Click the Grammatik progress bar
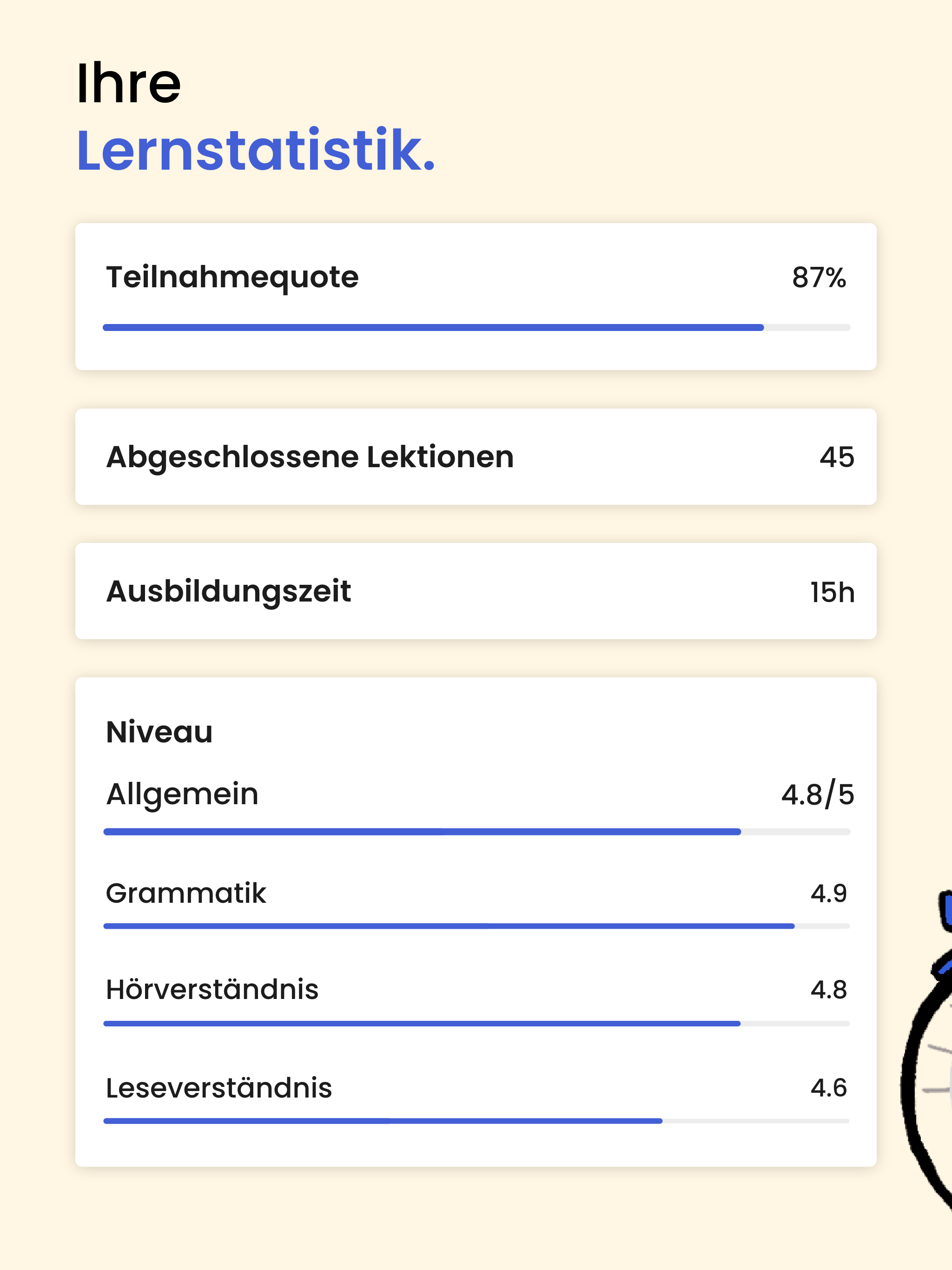Screen dimensions: 952x1270 point(476,926)
